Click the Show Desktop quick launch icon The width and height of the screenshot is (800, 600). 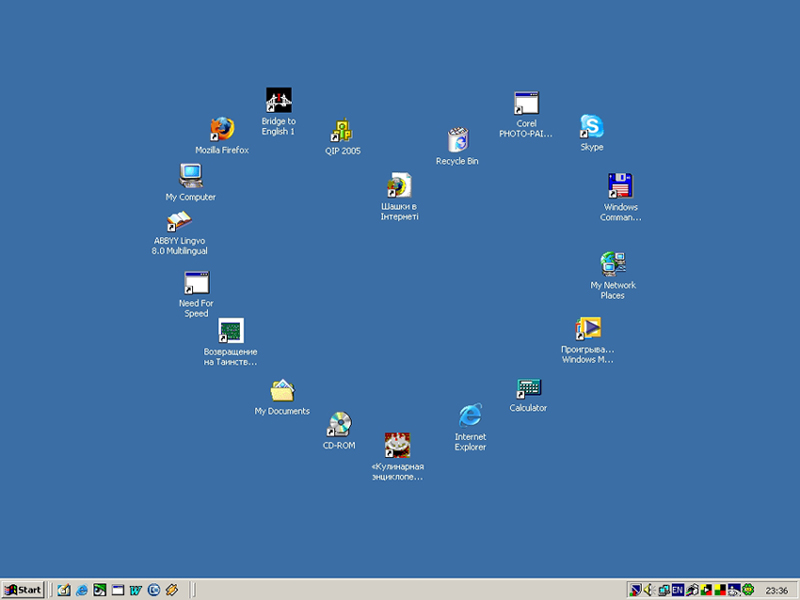[64, 590]
